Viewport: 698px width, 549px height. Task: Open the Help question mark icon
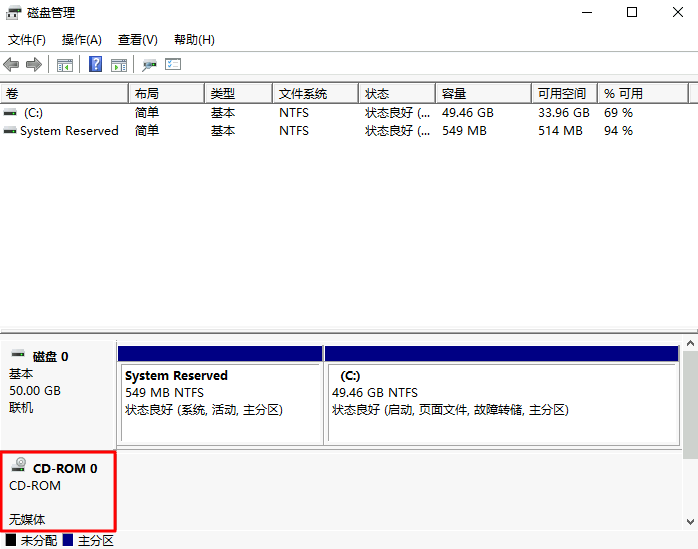click(x=95, y=65)
